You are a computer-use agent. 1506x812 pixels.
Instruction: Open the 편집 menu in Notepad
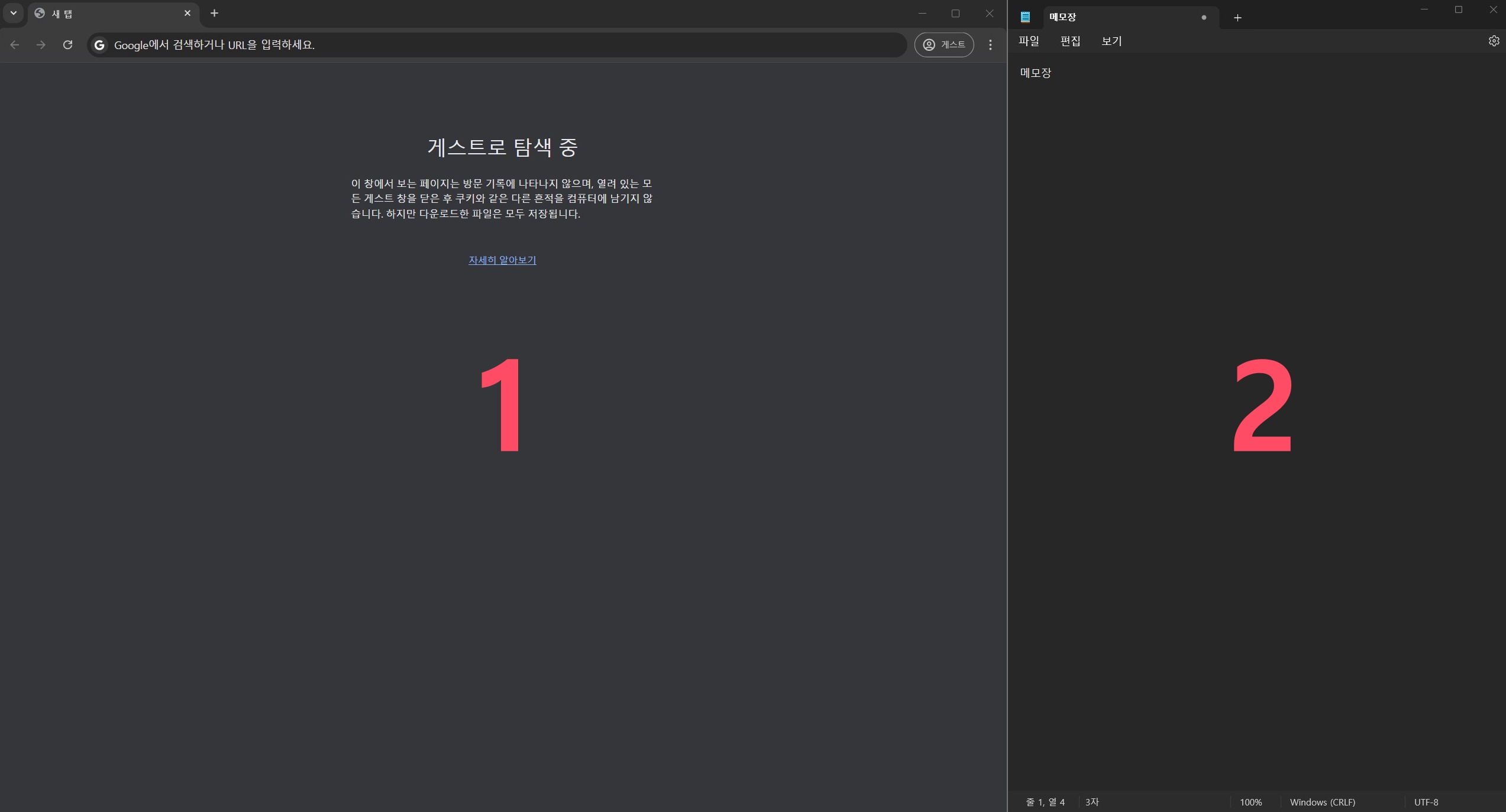pos(1070,41)
